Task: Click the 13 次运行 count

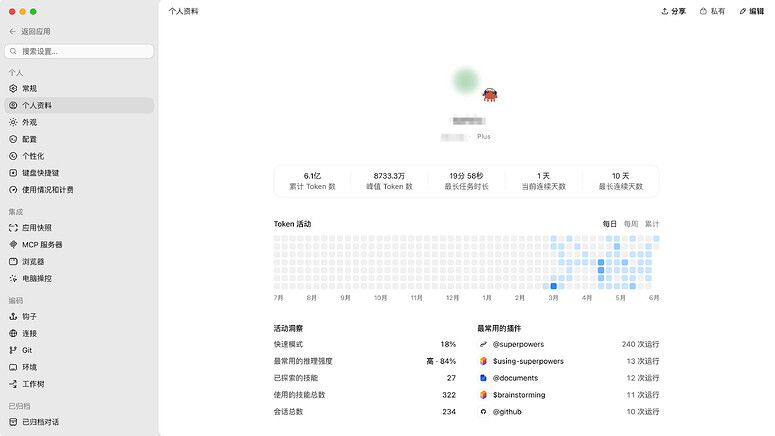Action: point(643,361)
